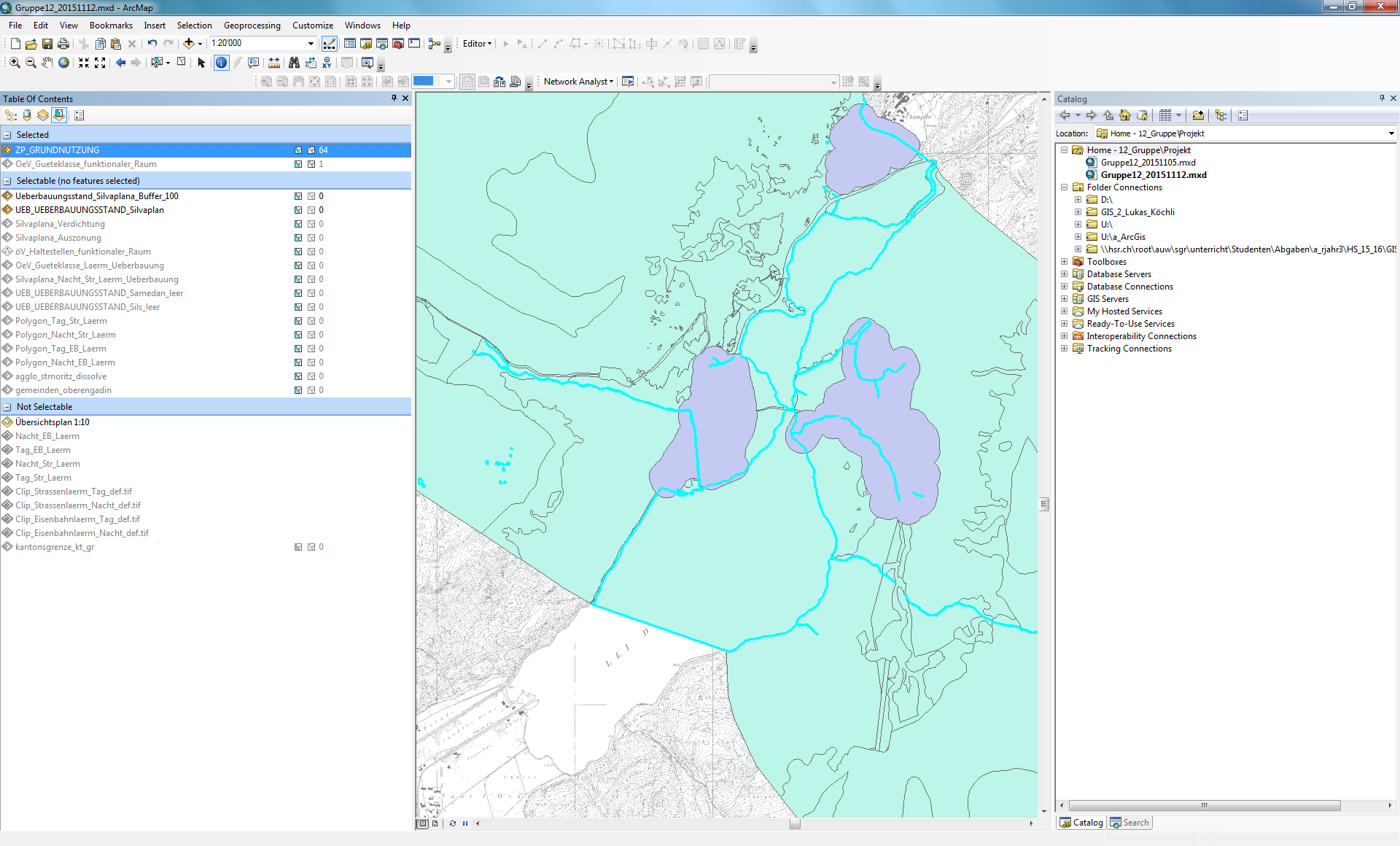
Task: Zoom to full extent globe icon
Action: pyautogui.click(x=64, y=63)
